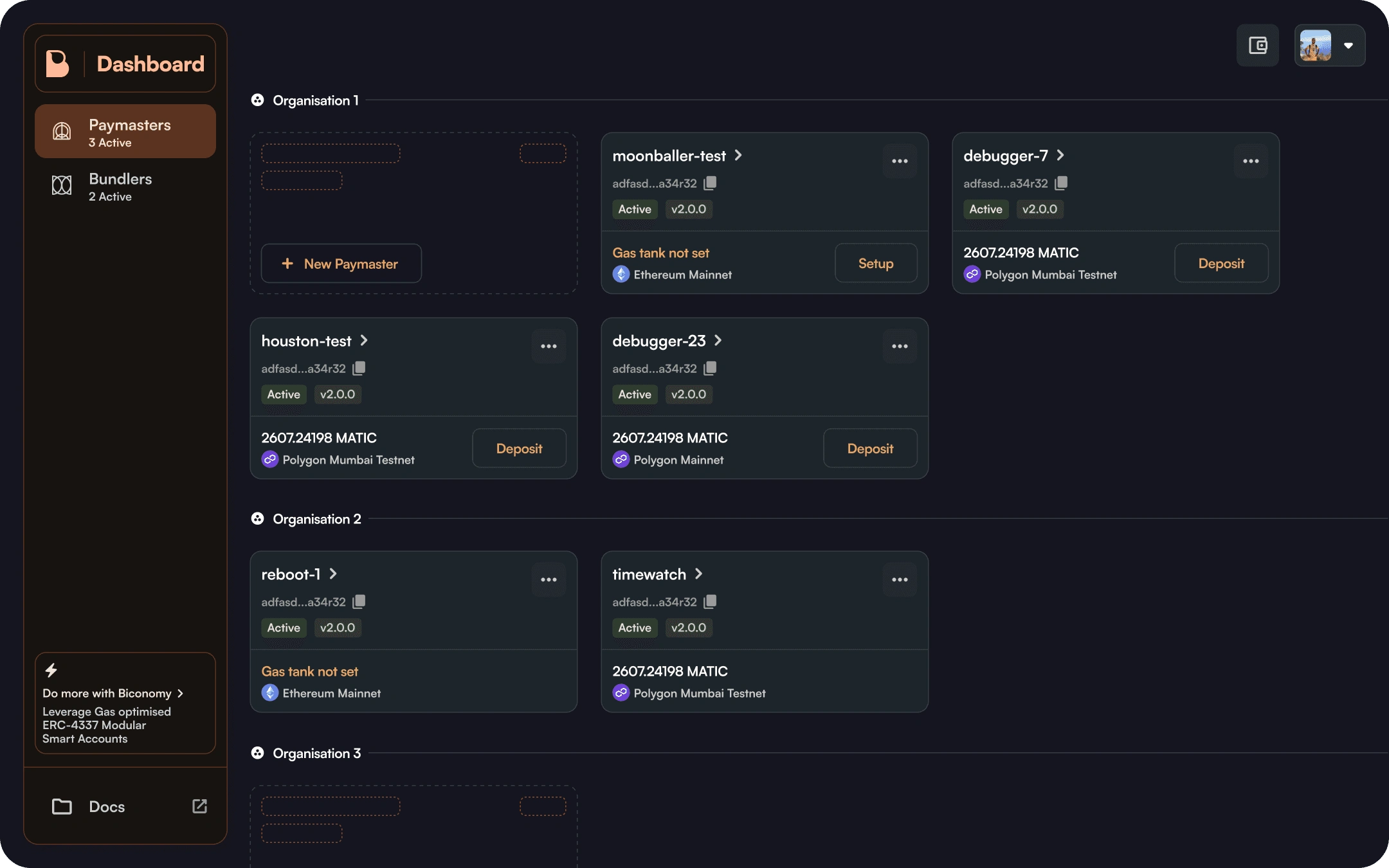Image resolution: width=1389 pixels, height=868 pixels.
Task: Copy moonballer-test paymaster address
Action: coord(710,183)
